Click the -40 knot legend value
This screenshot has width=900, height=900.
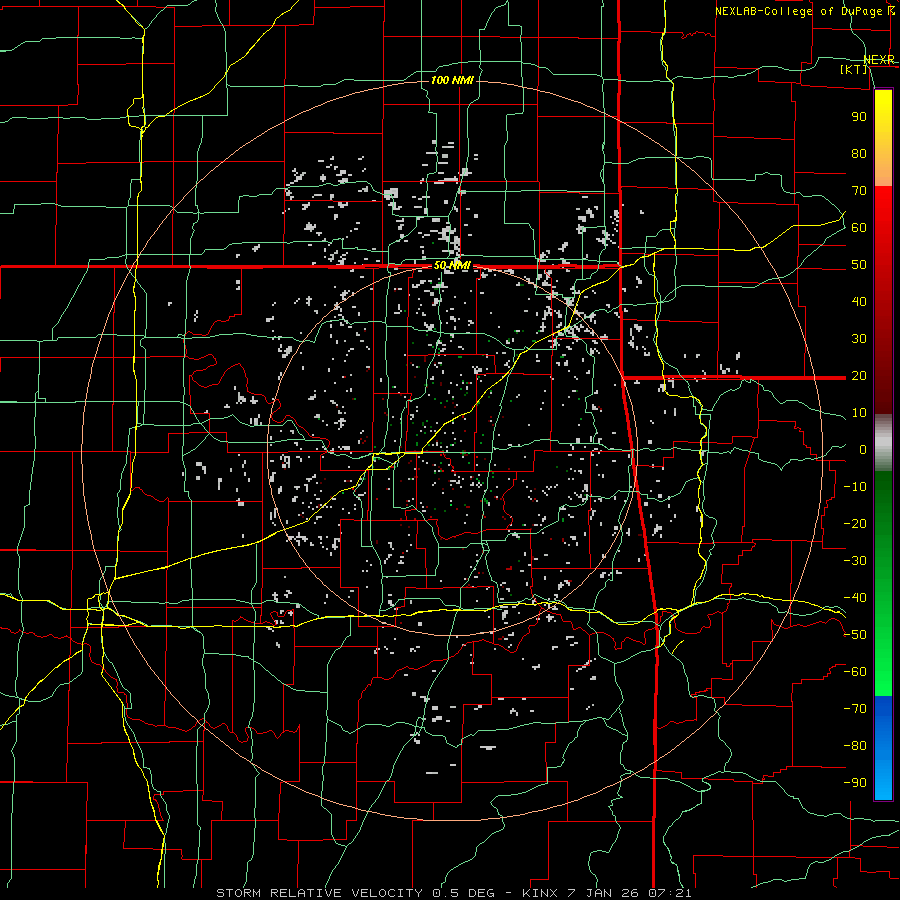(855, 598)
